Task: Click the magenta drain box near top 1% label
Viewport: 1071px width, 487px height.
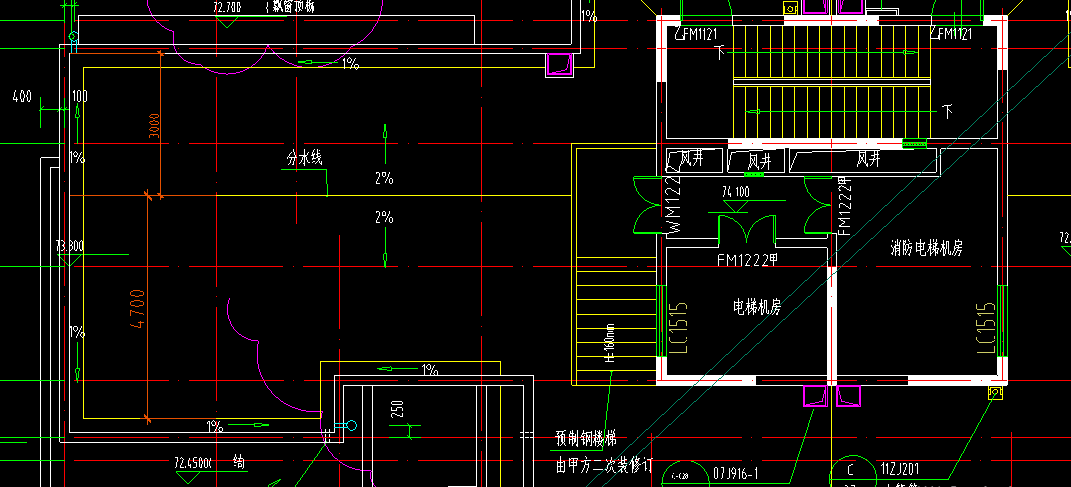Action: tap(559, 64)
